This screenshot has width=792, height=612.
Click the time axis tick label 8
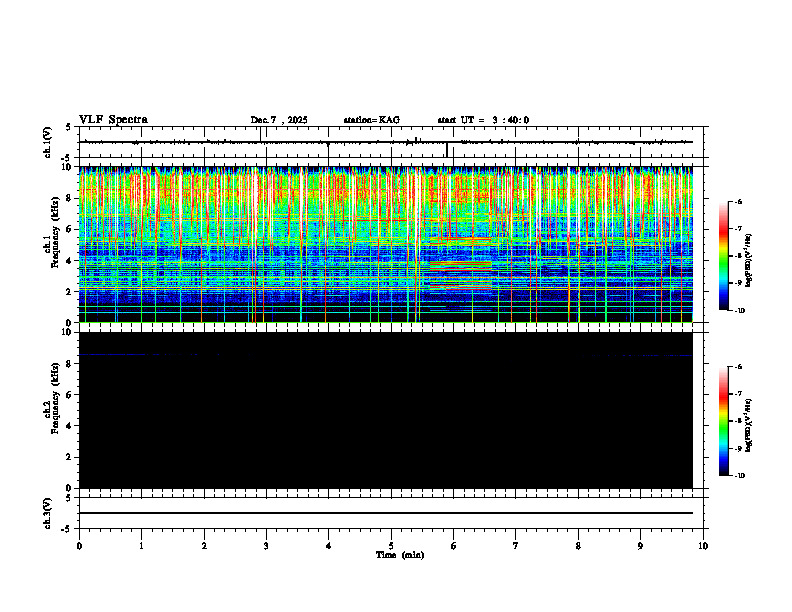click(x=578, y=546)
